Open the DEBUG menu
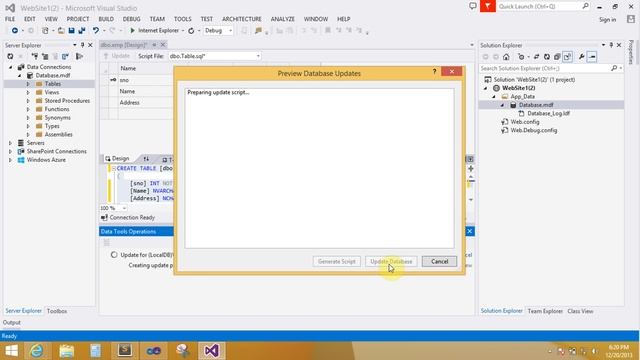This screenshot has height=360, width=640. (131, 19)
